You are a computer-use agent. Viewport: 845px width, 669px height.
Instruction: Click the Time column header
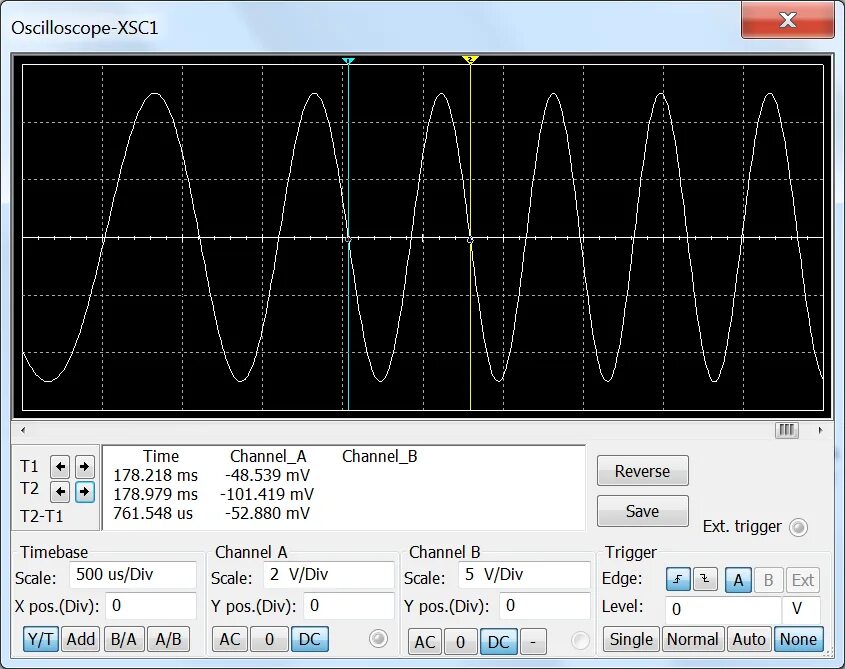point(161,457)
